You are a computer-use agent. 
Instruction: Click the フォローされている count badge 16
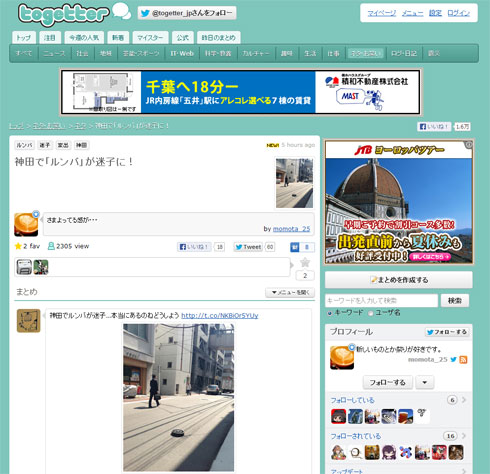pyautogui.click(x=451, y=436)
